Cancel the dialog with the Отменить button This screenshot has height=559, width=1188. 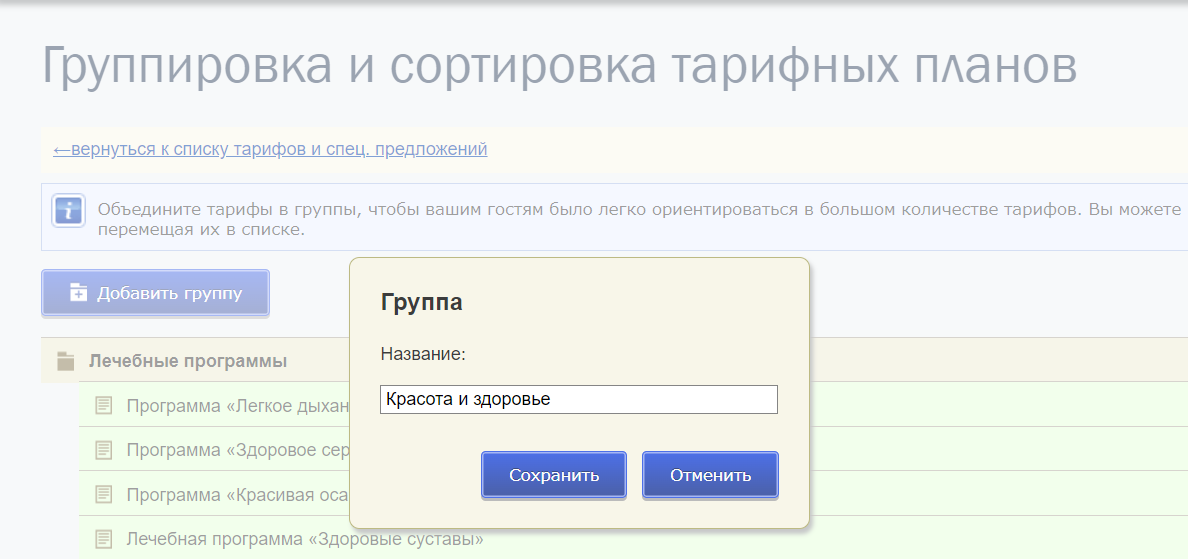point(710,475)
